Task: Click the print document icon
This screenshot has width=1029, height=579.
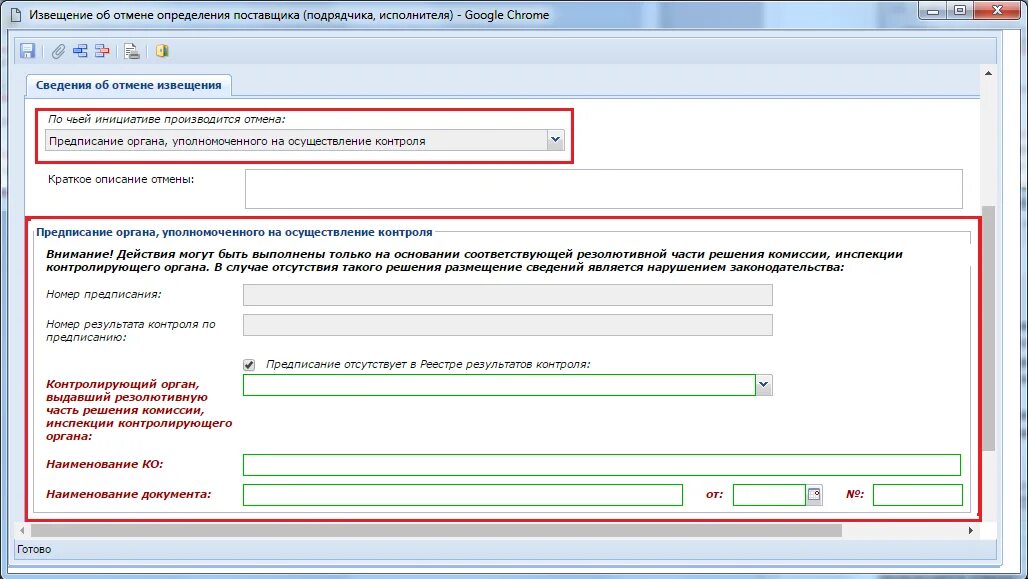Action: click(x=131, y=51)
